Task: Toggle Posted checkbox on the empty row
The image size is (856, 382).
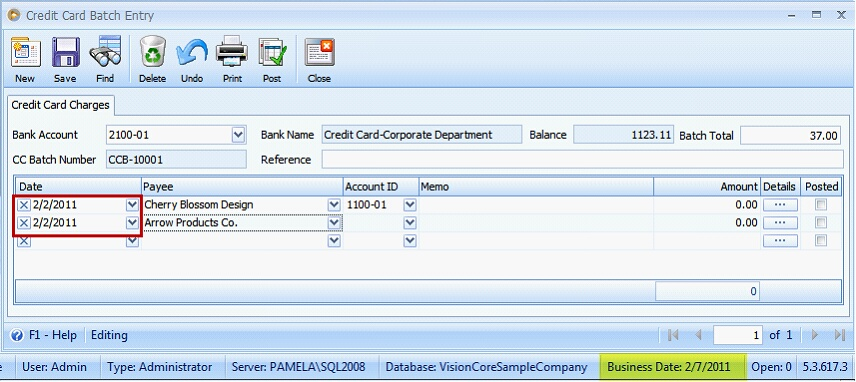Action: coord(821,240)
